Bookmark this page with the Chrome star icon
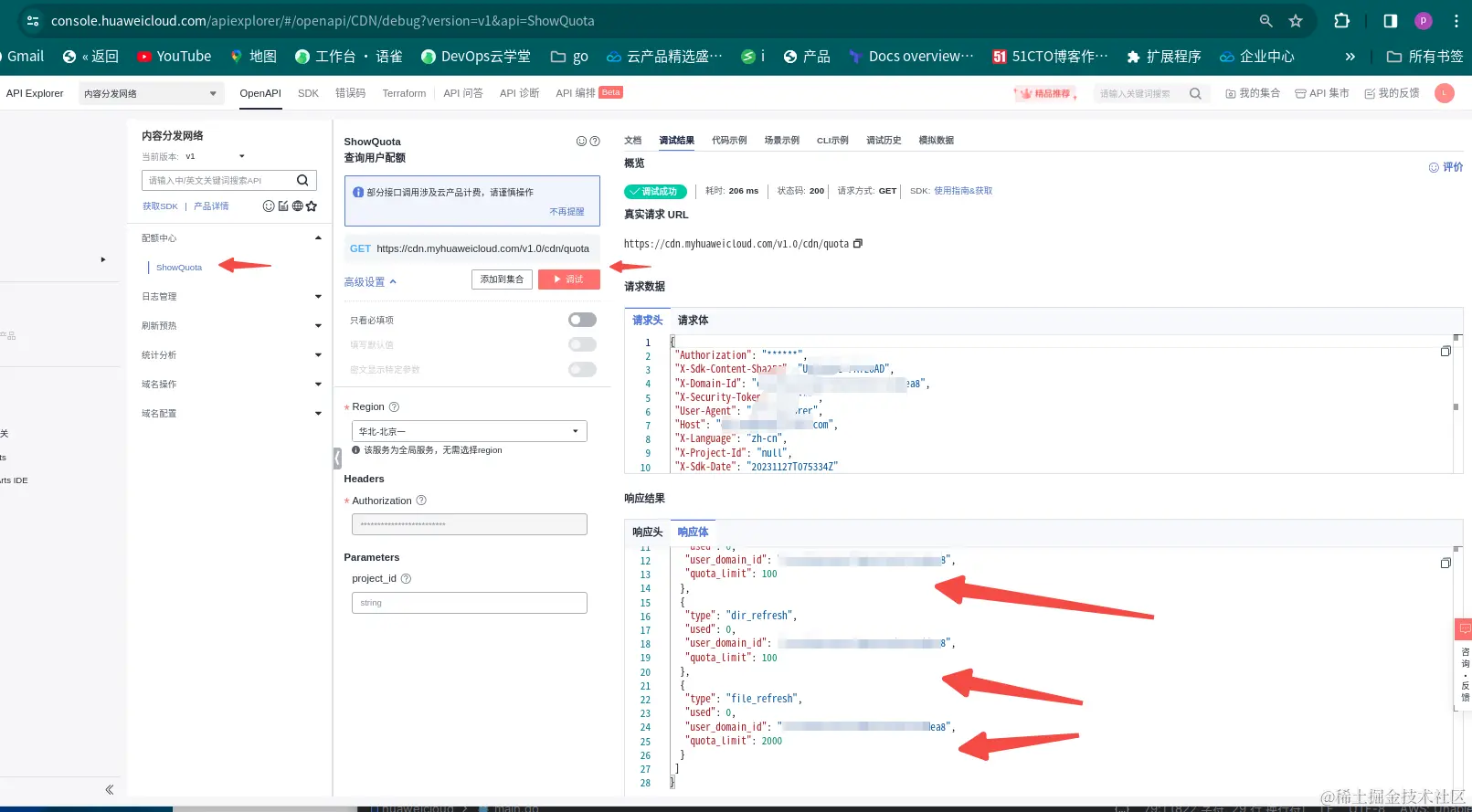 (x=1296, y=21)
